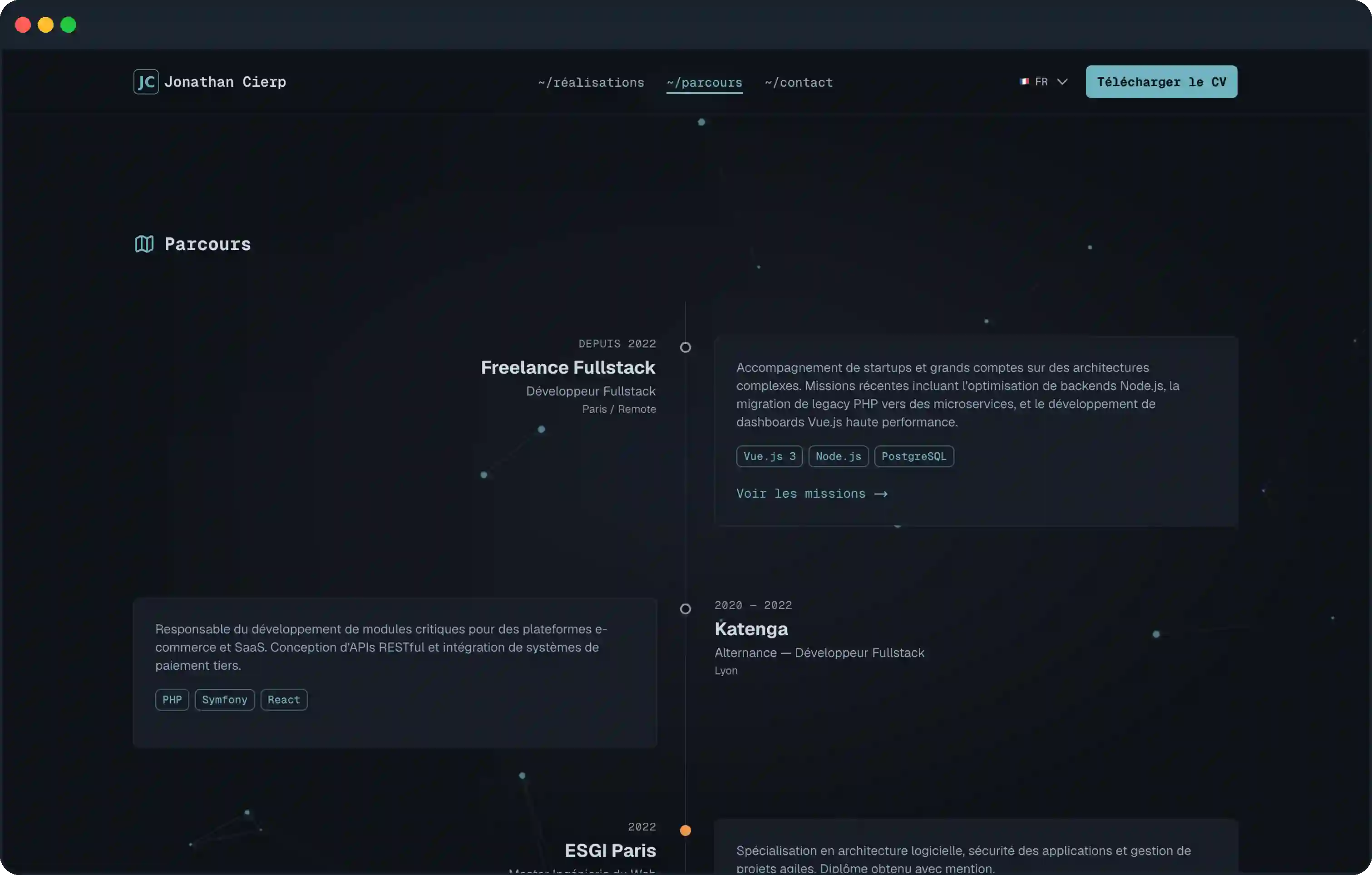Click the JC logo icon
This screenshot has height=875, width=1372.
point(146,82)
